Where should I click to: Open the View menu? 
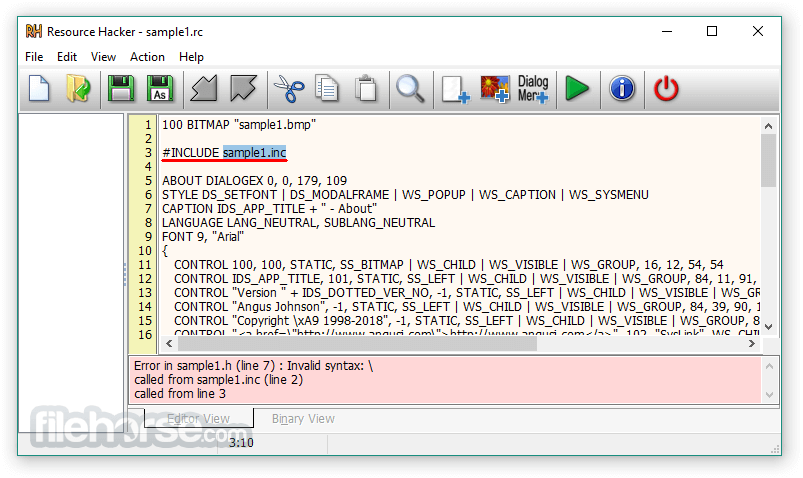coord(103,57)
